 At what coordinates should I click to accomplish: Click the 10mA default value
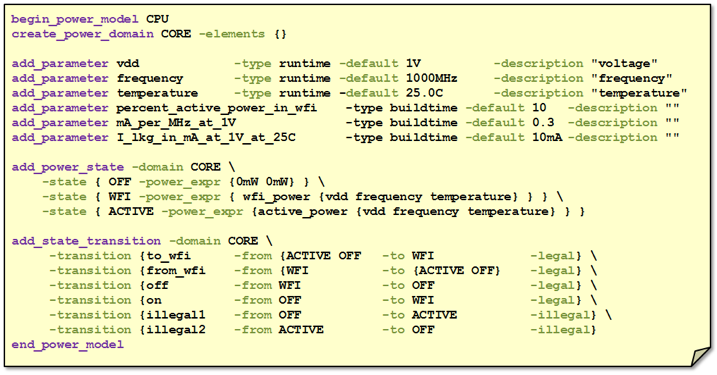(x=547, y=138)
